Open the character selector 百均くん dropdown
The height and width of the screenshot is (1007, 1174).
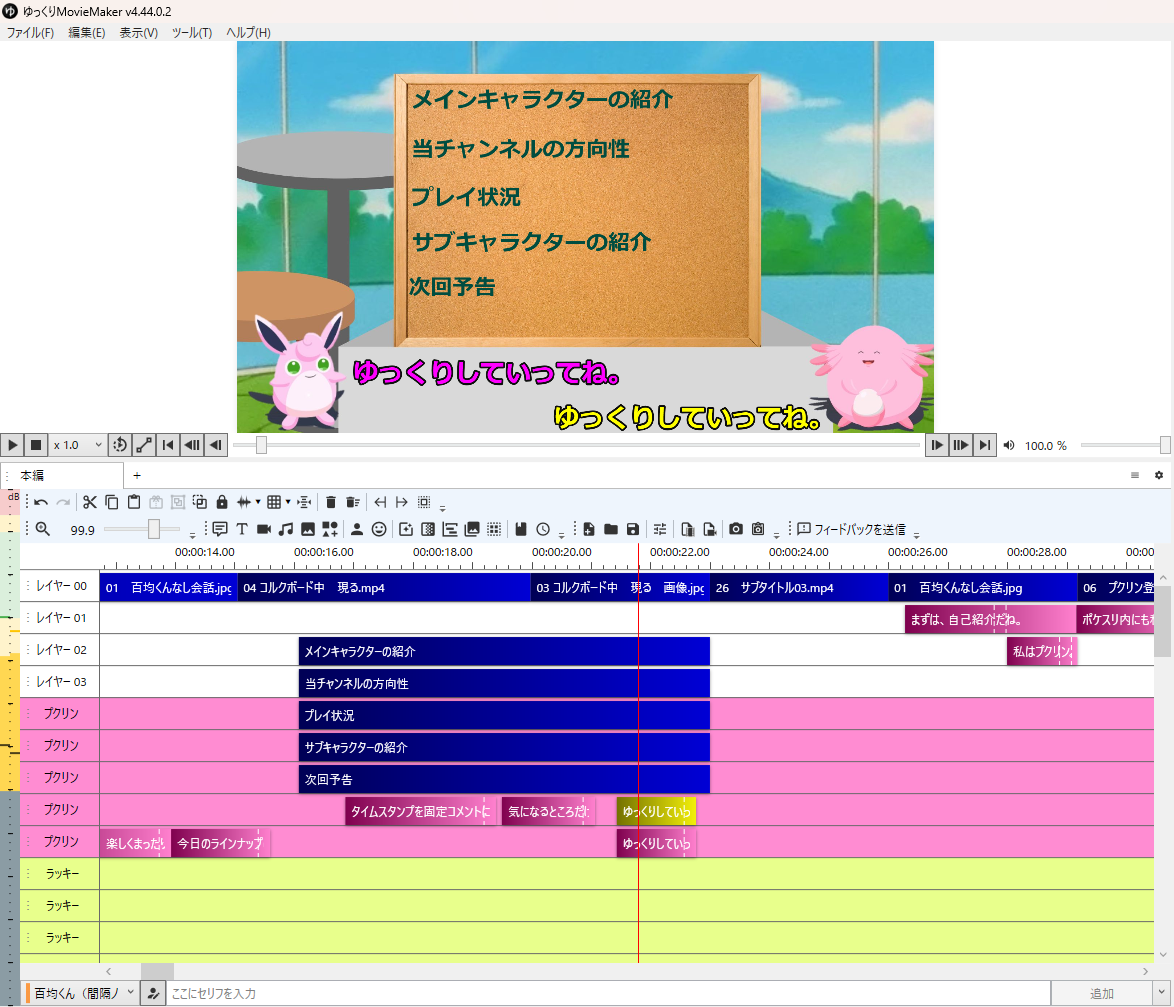(81, 994)
